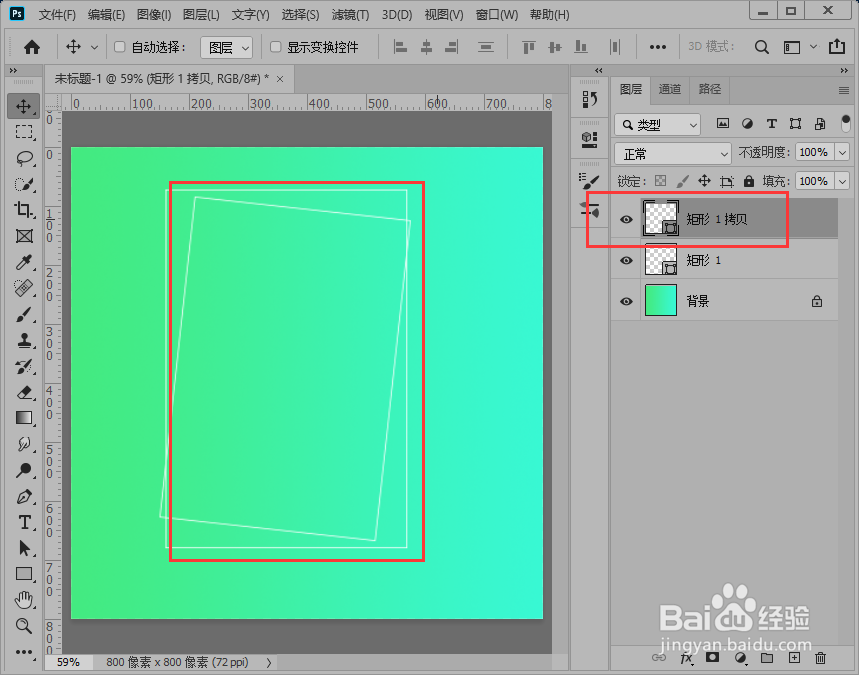Open the 图像(I) menu

click(154, 15)
